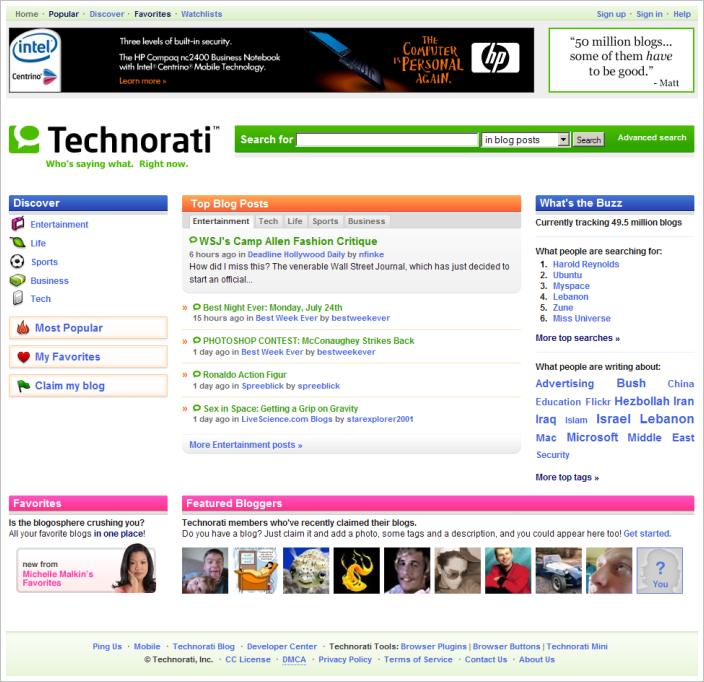Switch to the Tech tab in Top Blog Posts
The height and width of the screenshot is (682, 704).
[268, 221]
